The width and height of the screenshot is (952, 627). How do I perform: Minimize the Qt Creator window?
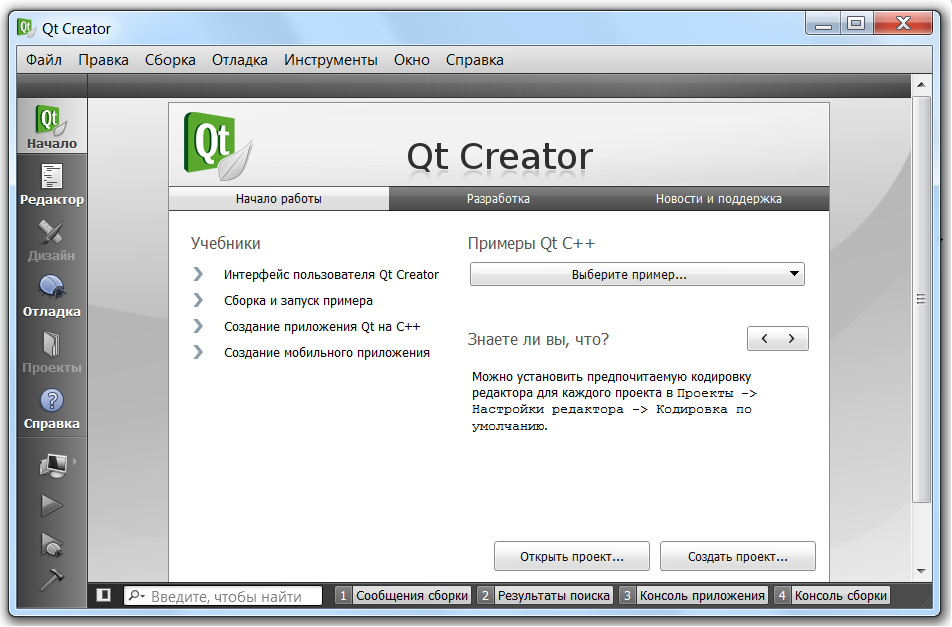824,24
